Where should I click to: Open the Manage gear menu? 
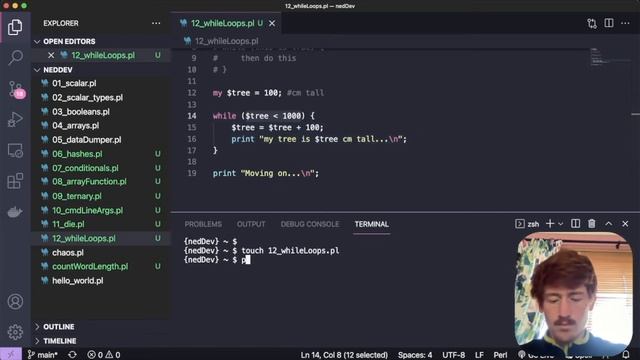[15, 332]
